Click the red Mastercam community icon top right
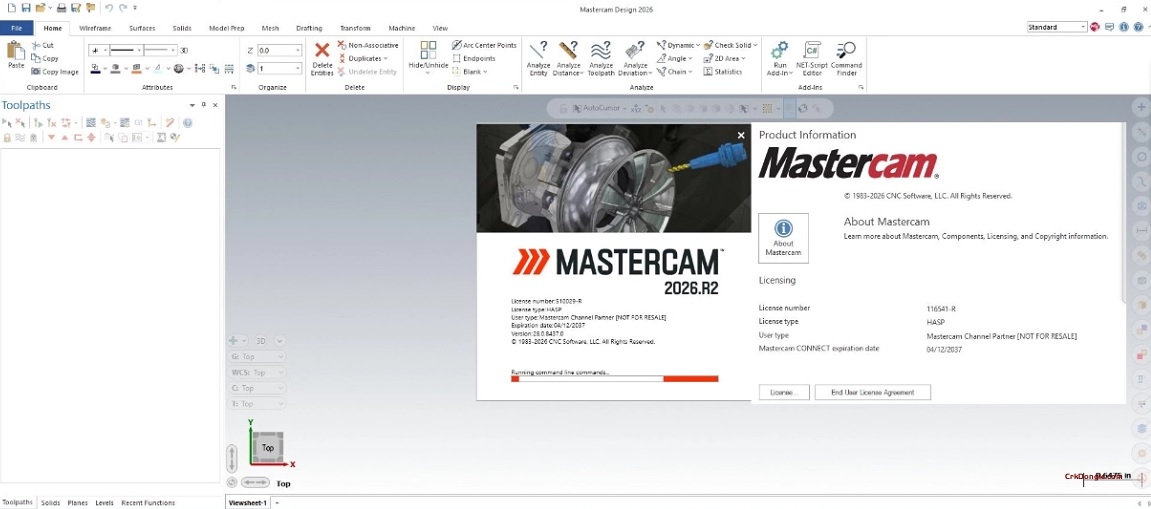This screenshot has width=1151, height=509. tap(1094, 27)
